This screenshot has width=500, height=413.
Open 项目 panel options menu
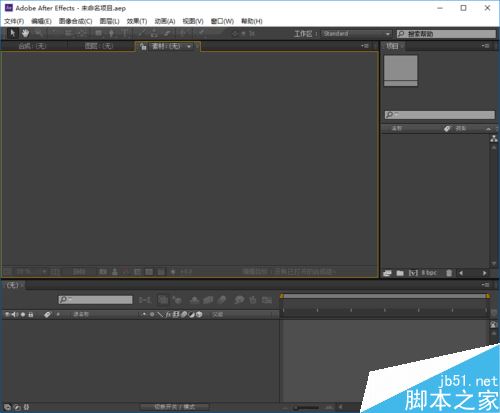(485, 46)
